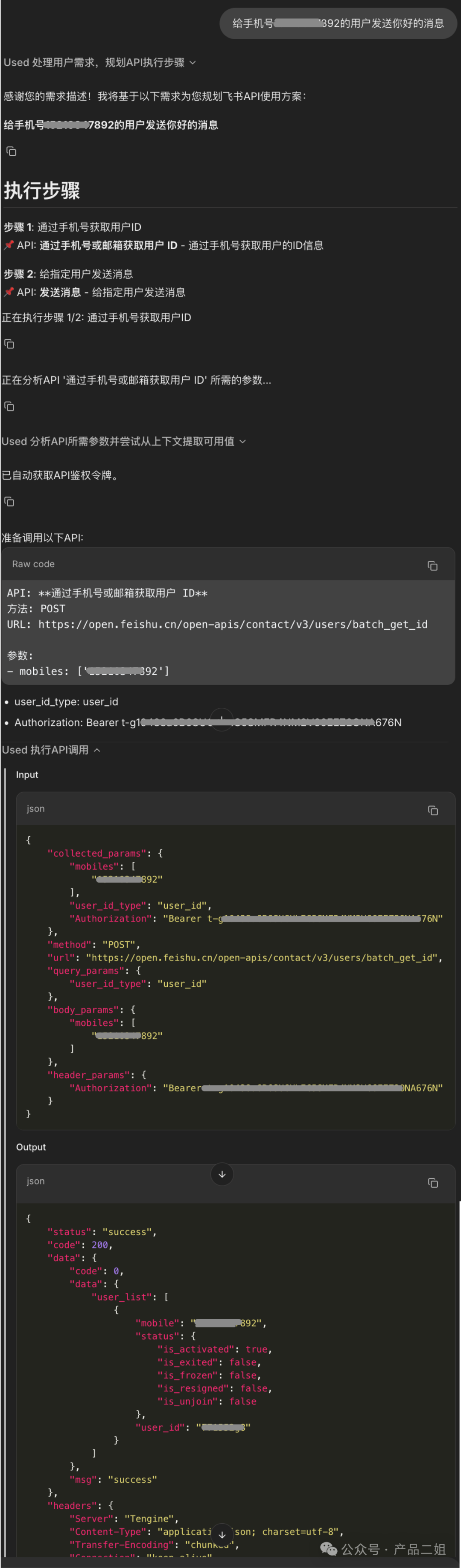Click the Raw code header label

(33, 564)
